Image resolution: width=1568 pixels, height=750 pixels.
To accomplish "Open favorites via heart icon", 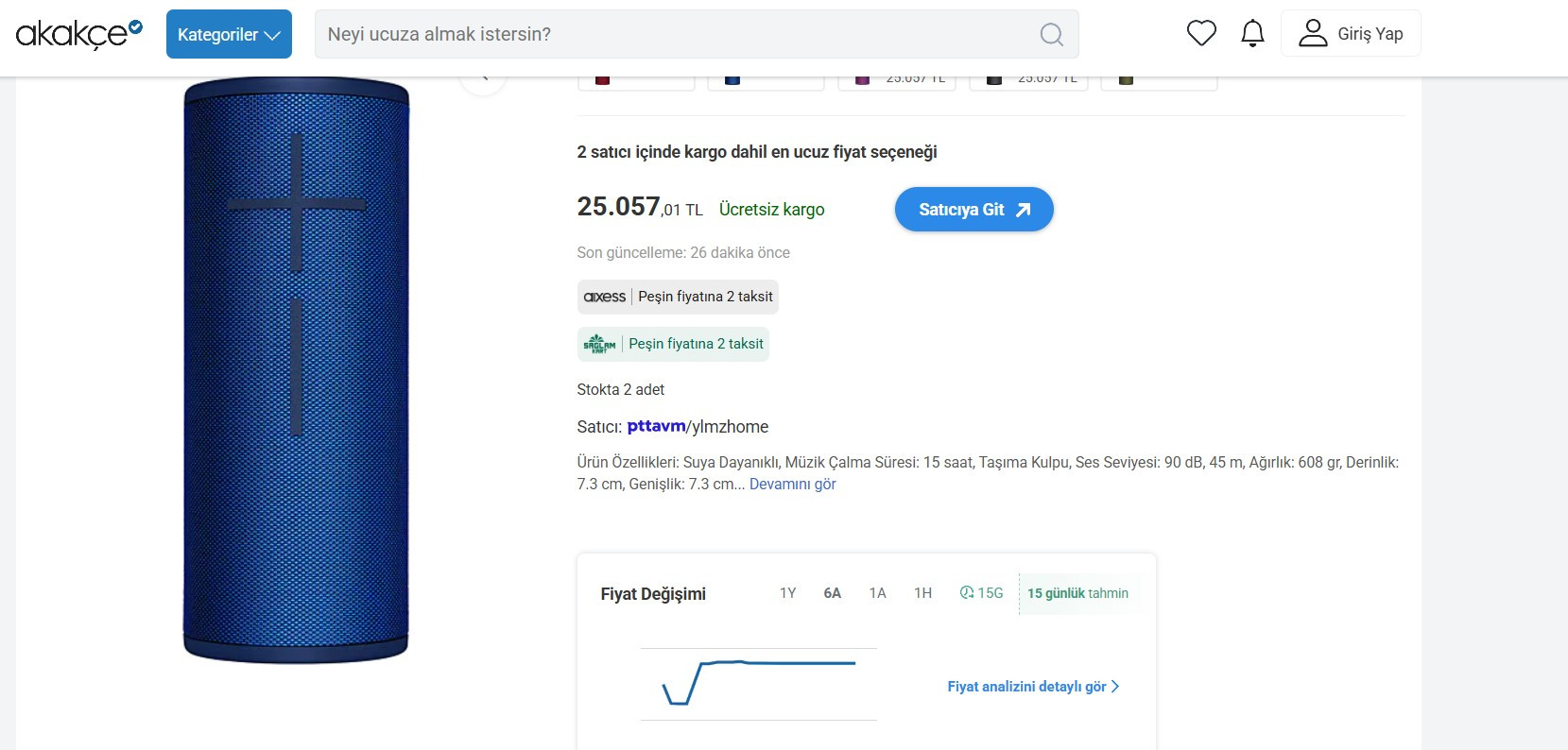I will (x=1201, y=33).
